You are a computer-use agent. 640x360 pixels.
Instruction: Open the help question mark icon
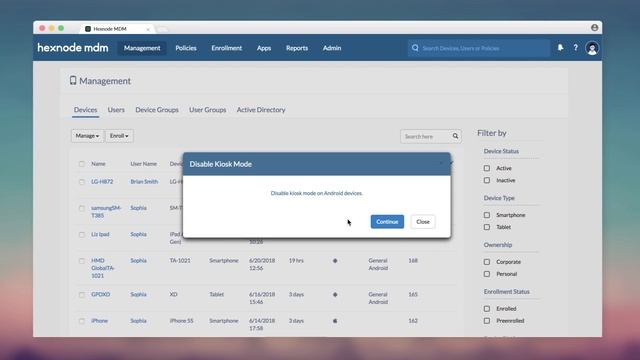(576, 48)
